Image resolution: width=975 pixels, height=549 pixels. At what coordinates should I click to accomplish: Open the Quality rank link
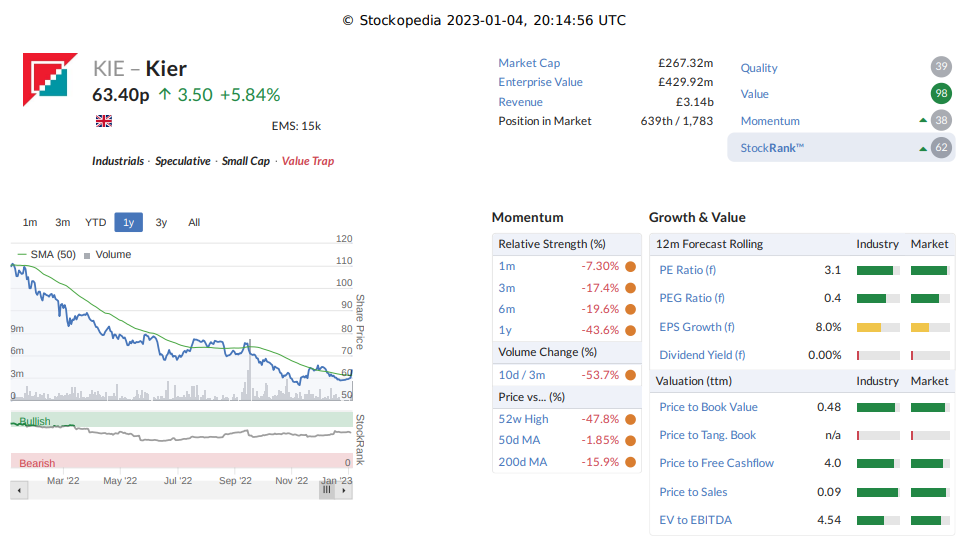click(759, 68)
